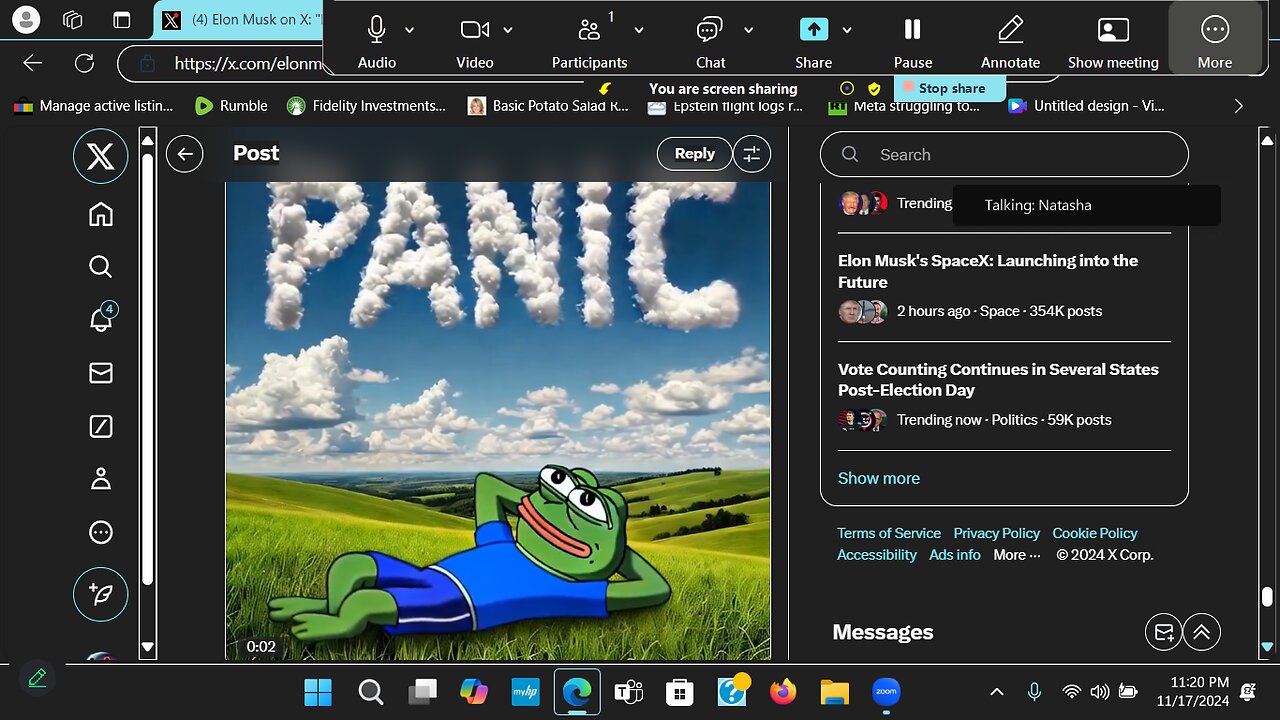Pause the Zoom screen share
Viewport: 1280px width, 720px height.
[x=912, y=40]
